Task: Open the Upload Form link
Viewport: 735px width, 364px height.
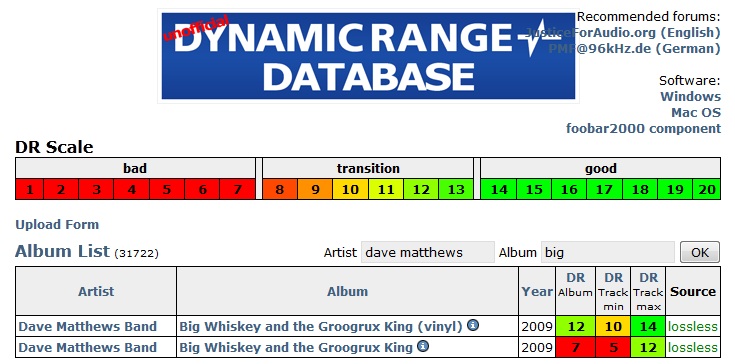Action: click(57, 224)
